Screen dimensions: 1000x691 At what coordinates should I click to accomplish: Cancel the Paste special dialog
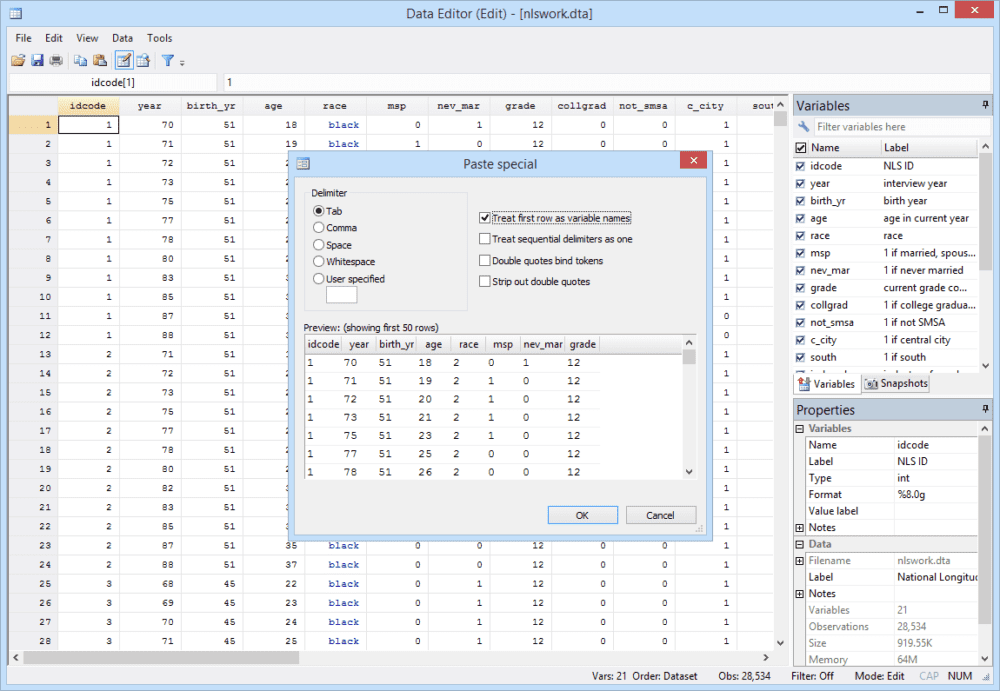coord(660,515)
